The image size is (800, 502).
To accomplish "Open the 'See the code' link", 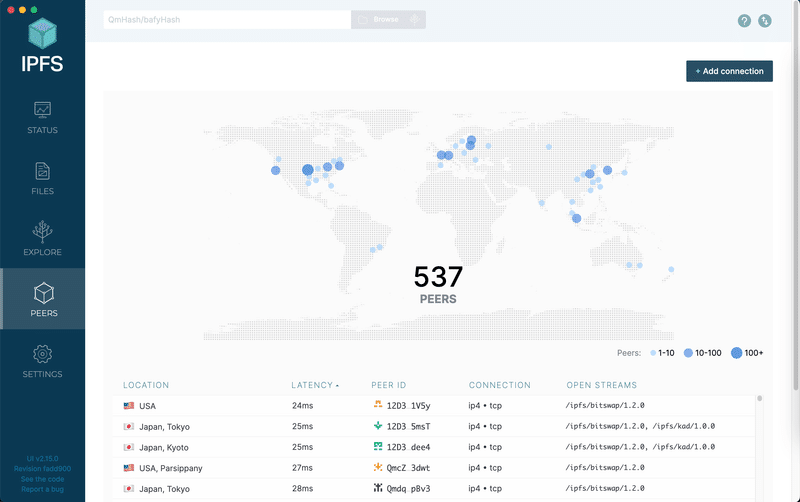I will point(42,479).
